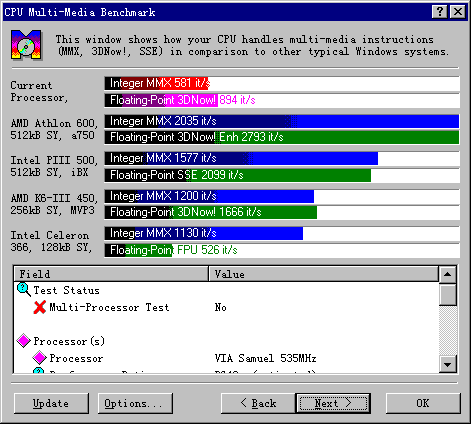Click the Floating-Point SSE 2099 it/s bar
This screenshot has width=471, height=424.
pos(282,175)
